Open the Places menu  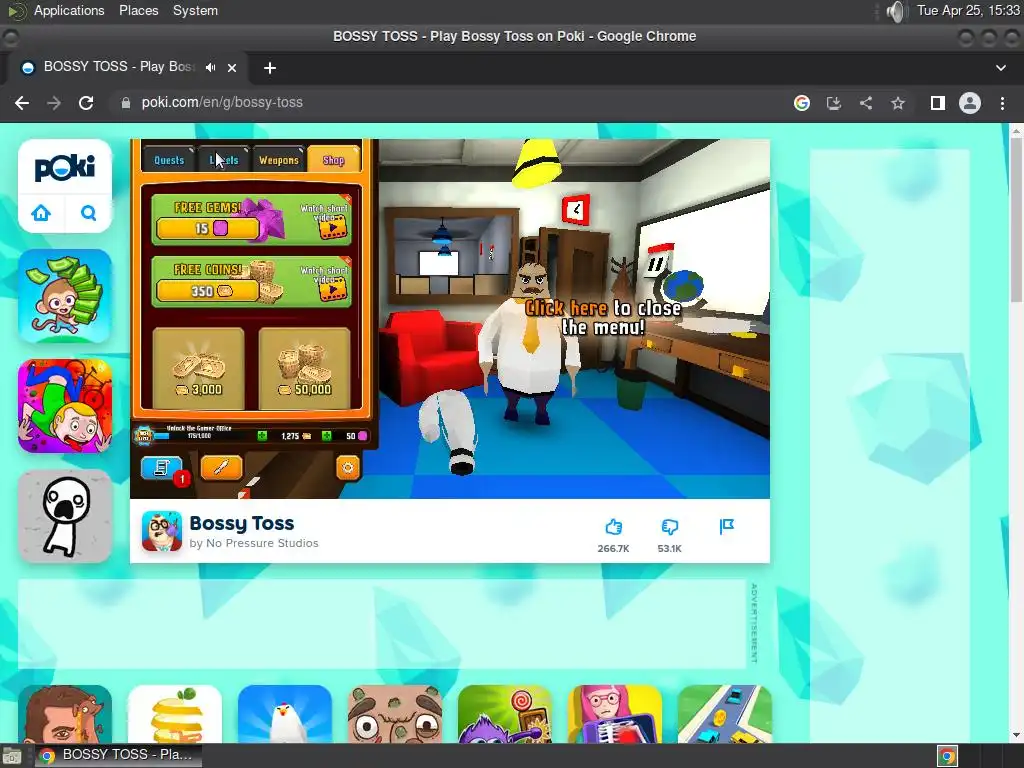pos(138,10)
